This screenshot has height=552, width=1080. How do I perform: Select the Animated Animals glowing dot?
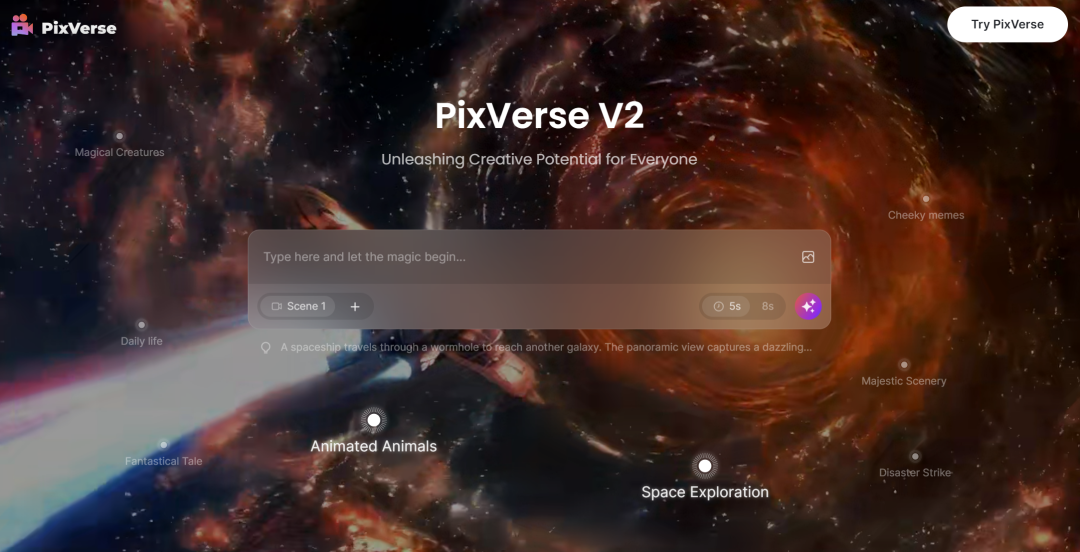click(x=373, y=420)
